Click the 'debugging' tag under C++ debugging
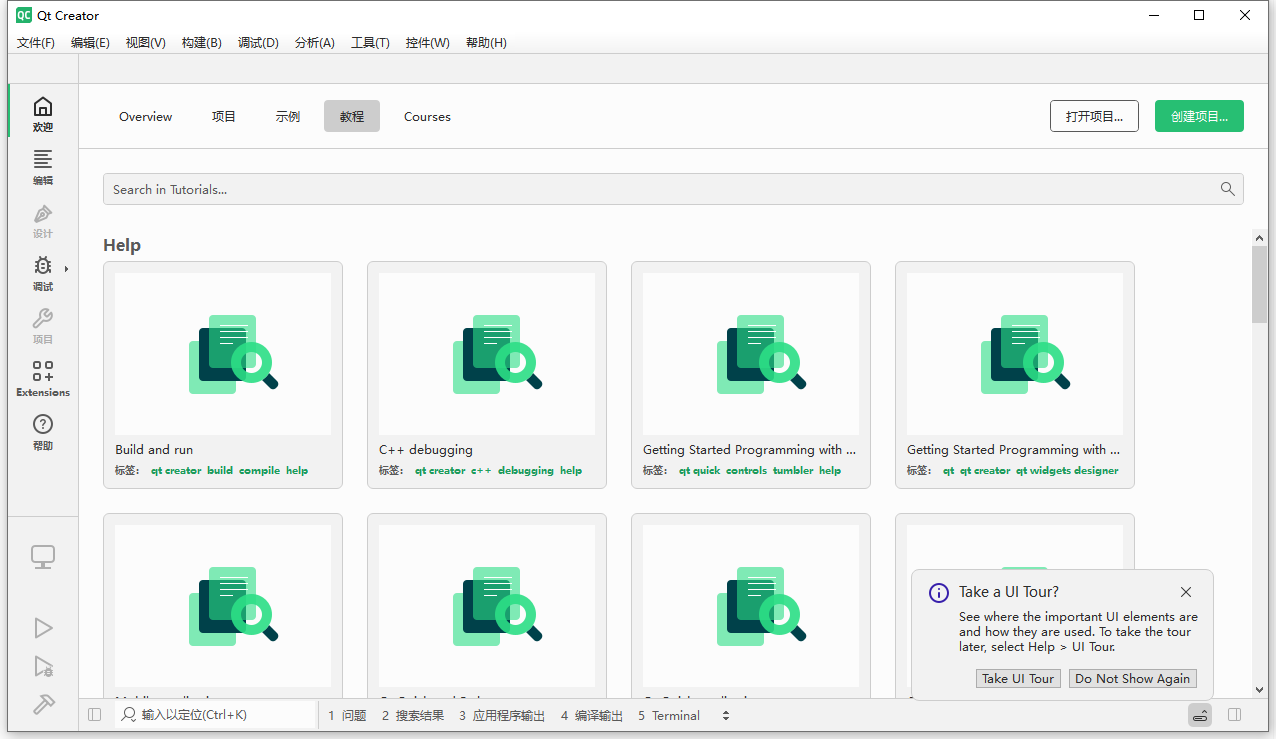 pos(526,470)
